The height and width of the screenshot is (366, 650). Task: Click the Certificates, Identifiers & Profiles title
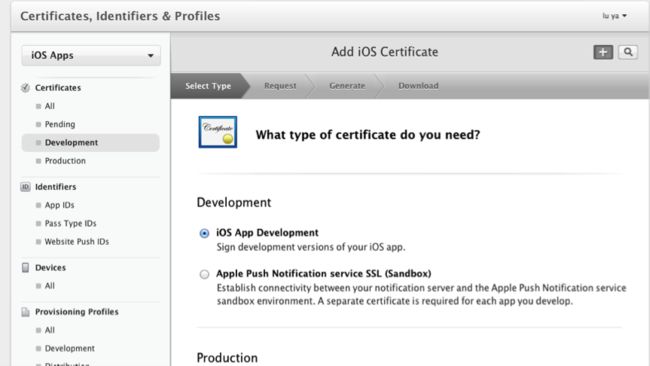click(x=120, y=16)
